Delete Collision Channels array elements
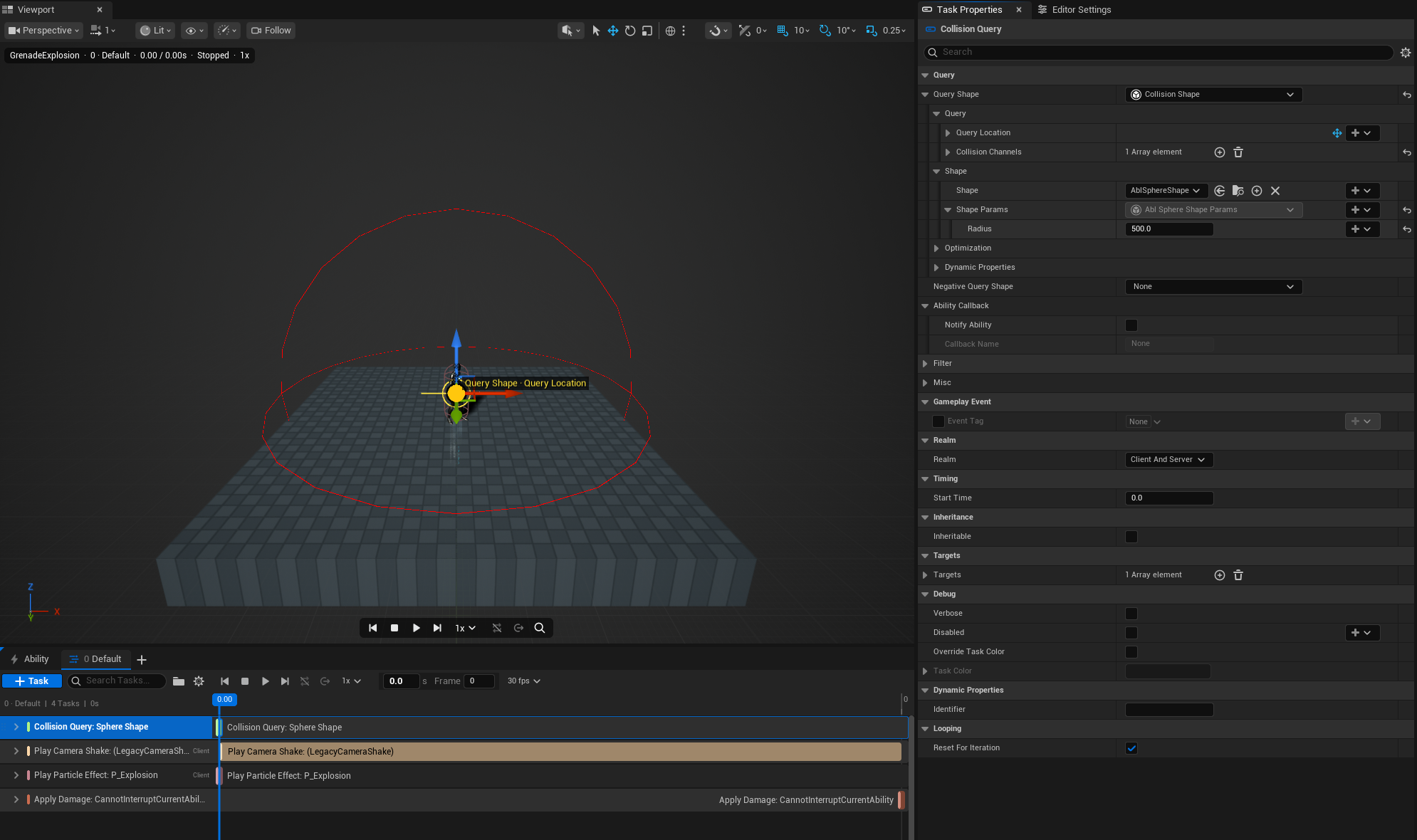The image size is (1417, 840). (1238, 152)
